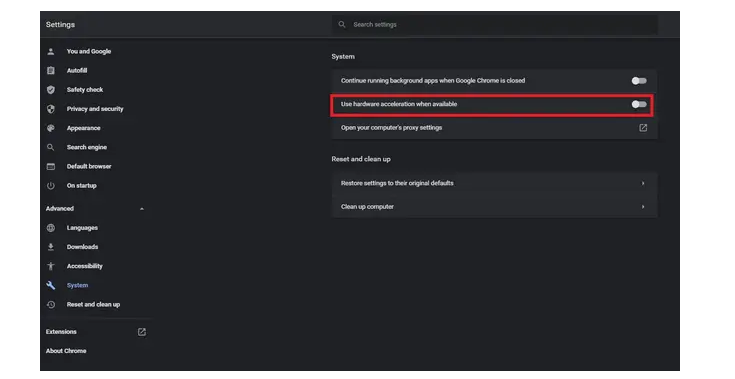Click the globe icon beside Languages
The image size is (735, 379).
51,228
